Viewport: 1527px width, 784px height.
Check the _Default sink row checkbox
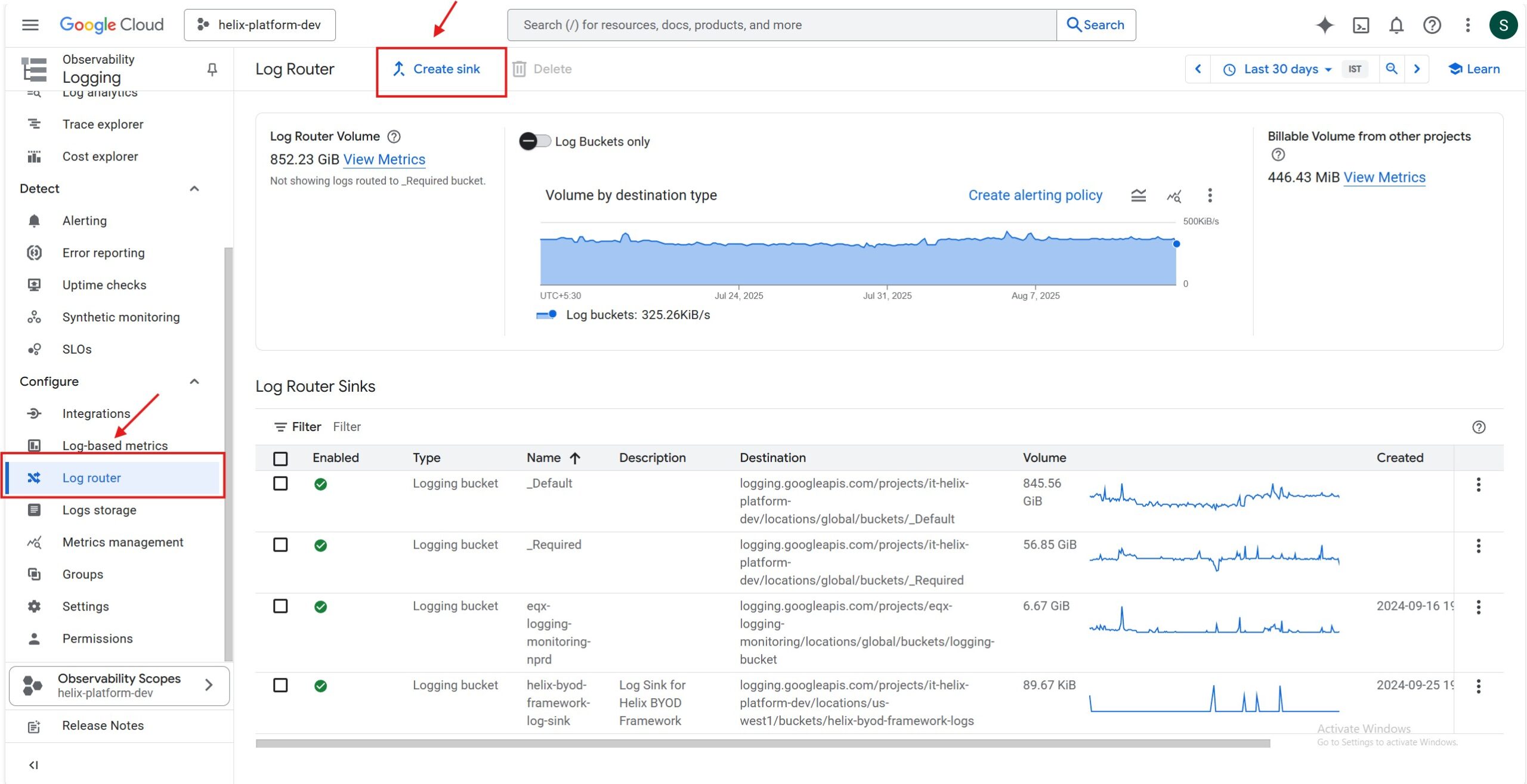pyautogui.click(x=280, y=484)
